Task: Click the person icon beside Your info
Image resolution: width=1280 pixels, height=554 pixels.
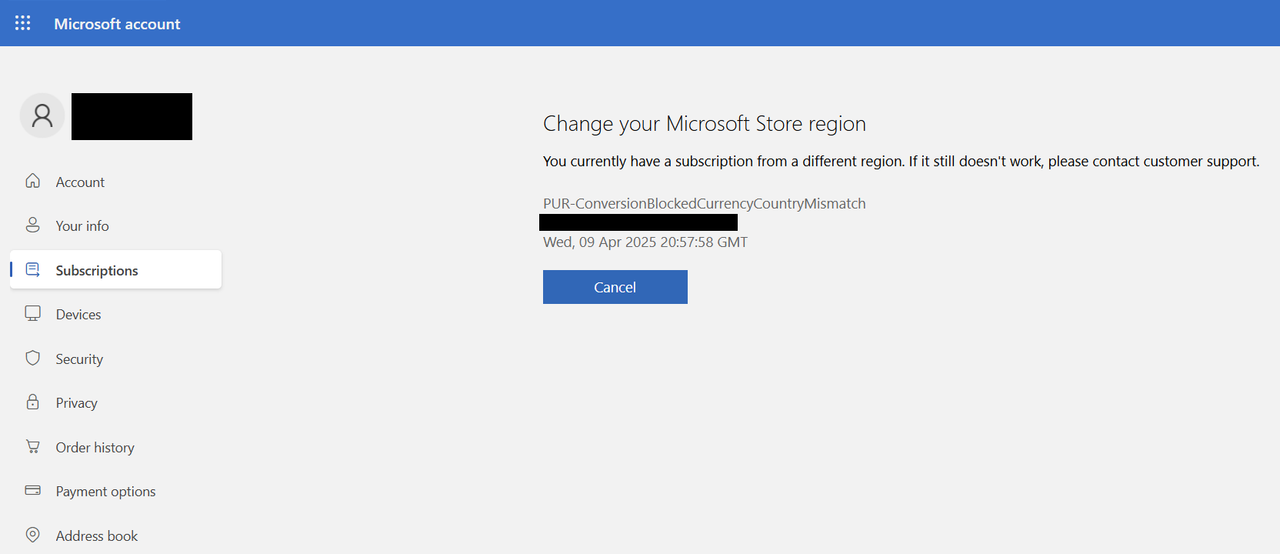Action: click(x=33, y=226)
